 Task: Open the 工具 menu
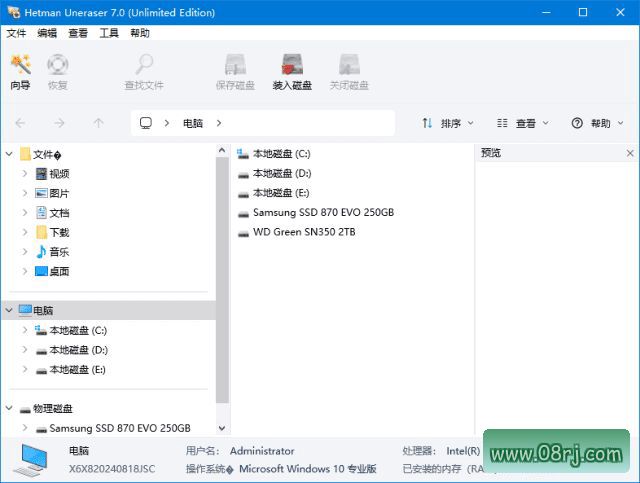pyautogui.click(x=109, y=33)
